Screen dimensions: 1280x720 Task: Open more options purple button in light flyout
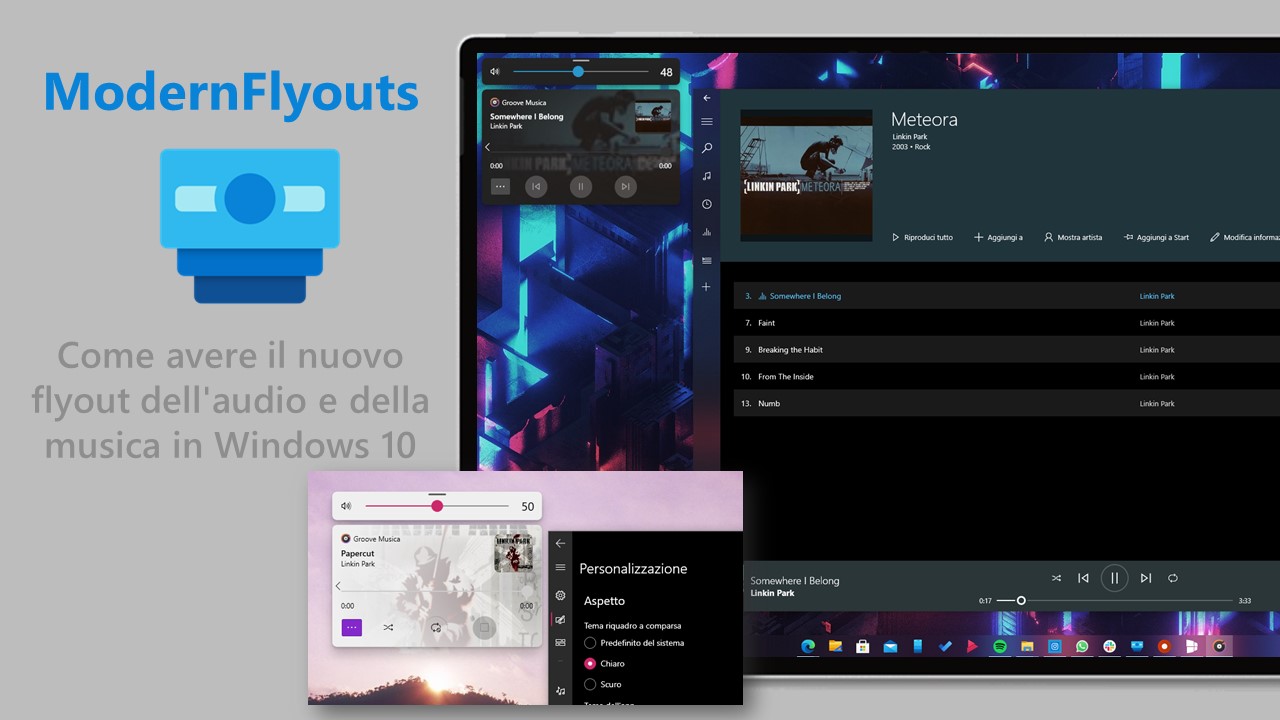(x=352, y=628)
